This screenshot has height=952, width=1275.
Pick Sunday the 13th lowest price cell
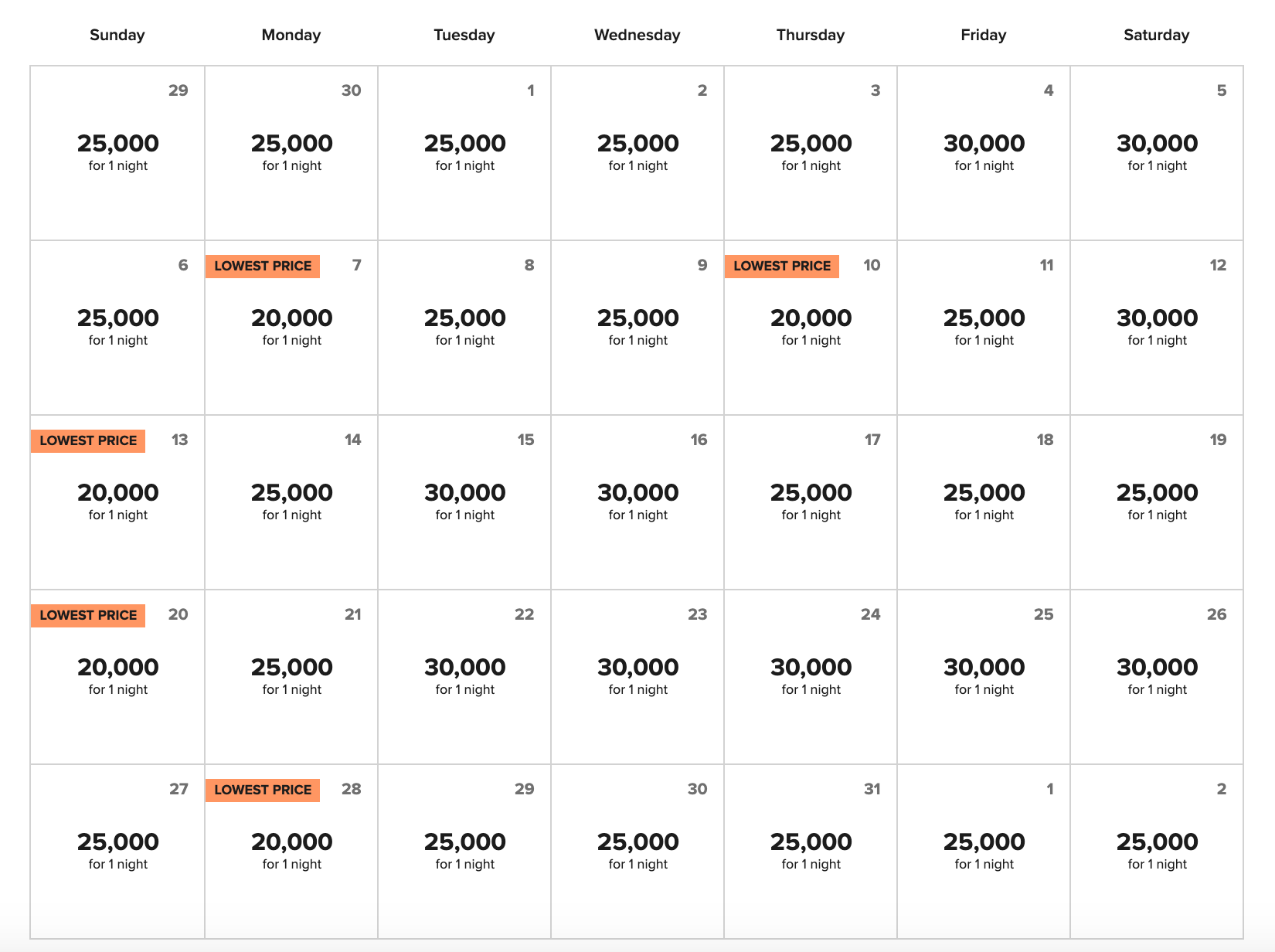(x=117, y=502)
